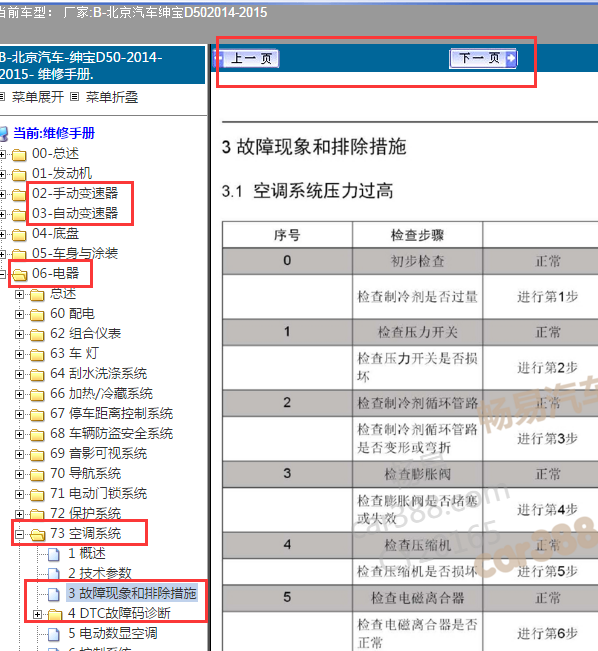The height and width of the screenshot is (651, 598).
Task: Select the 总述 subfolder under 06-电器
Action: [x=63, y=294]
